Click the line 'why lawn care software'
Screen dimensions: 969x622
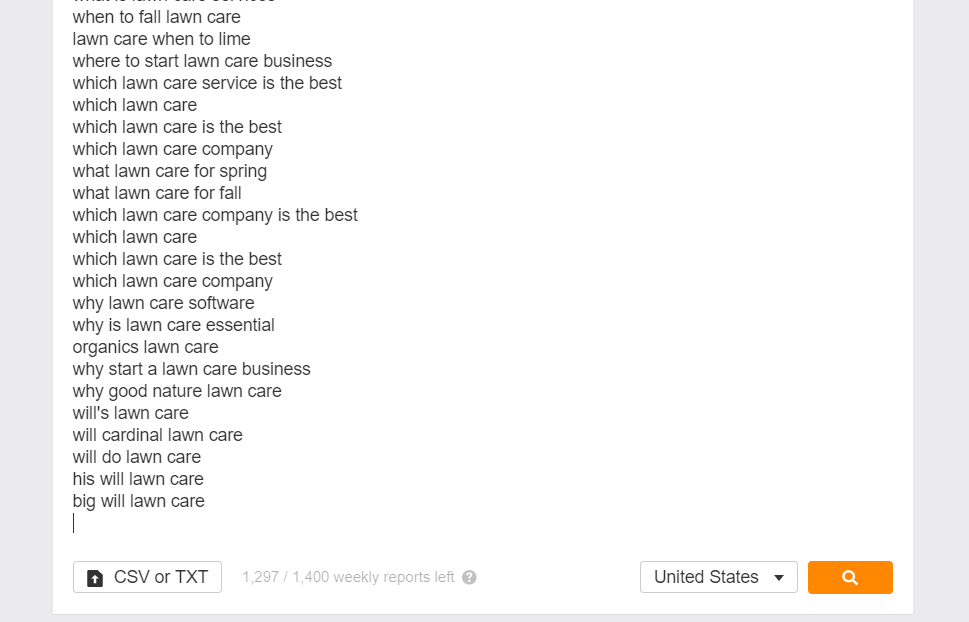(163, 303)
